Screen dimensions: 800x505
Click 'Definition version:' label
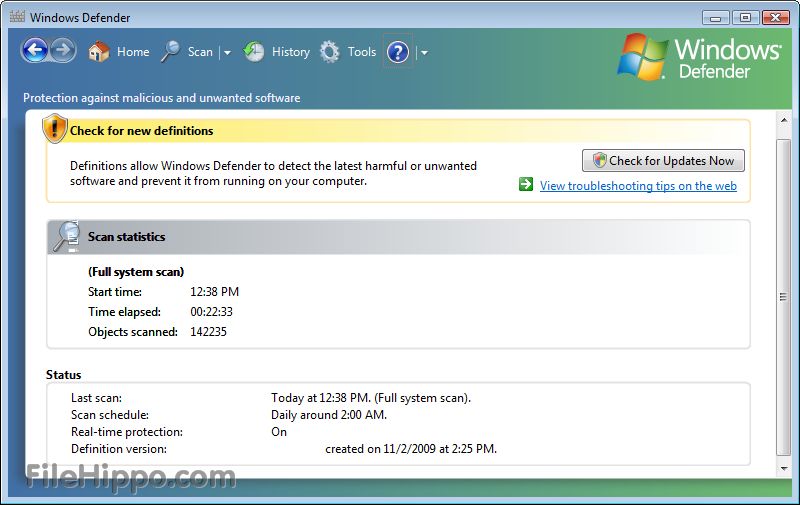coord(119,449)
